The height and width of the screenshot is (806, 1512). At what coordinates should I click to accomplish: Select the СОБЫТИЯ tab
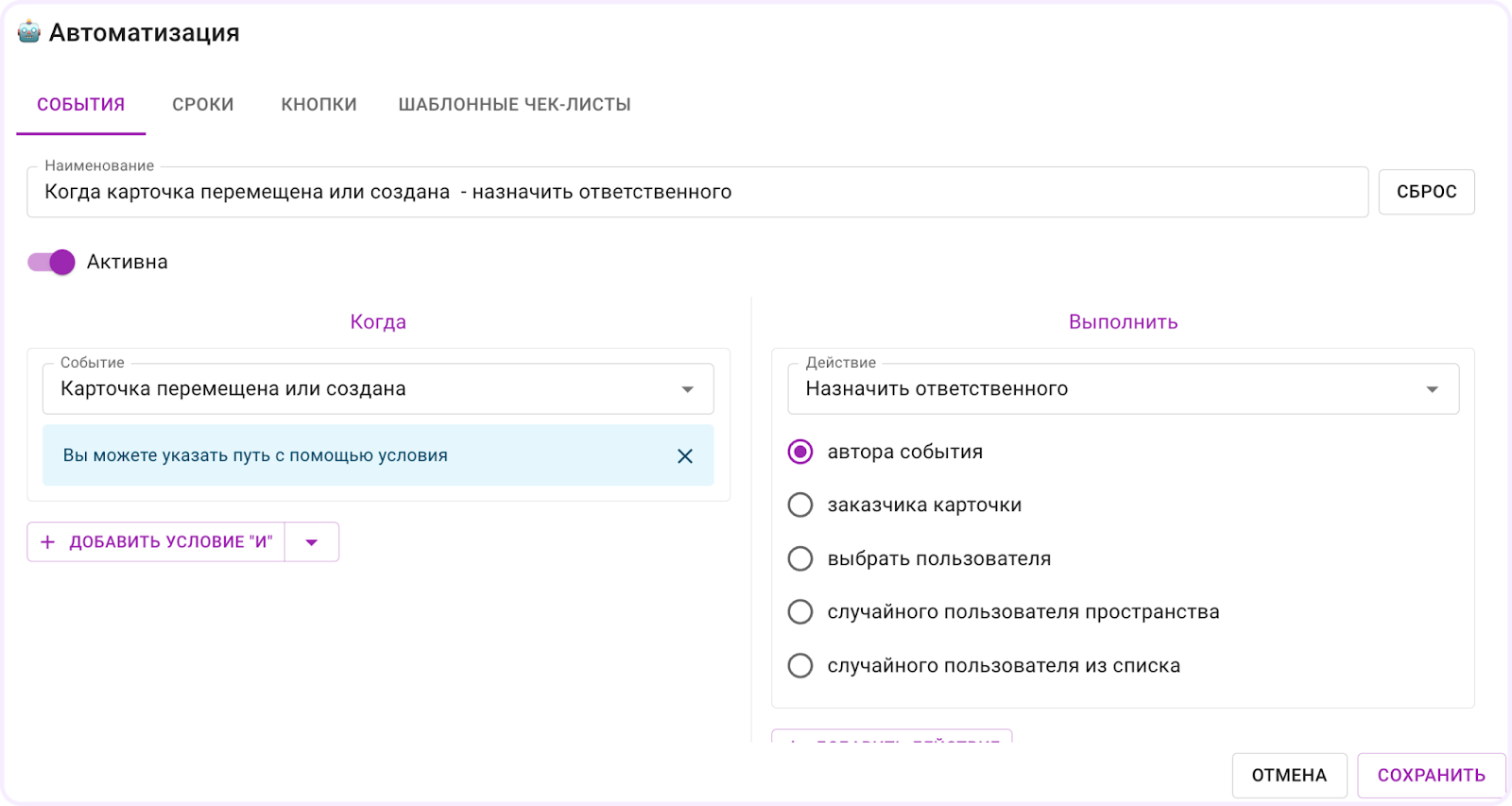pos(81,105)
